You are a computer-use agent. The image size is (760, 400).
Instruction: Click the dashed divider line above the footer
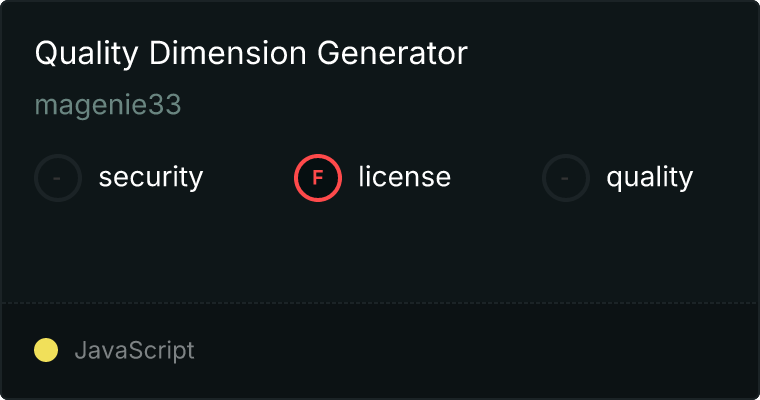point(380,302)
